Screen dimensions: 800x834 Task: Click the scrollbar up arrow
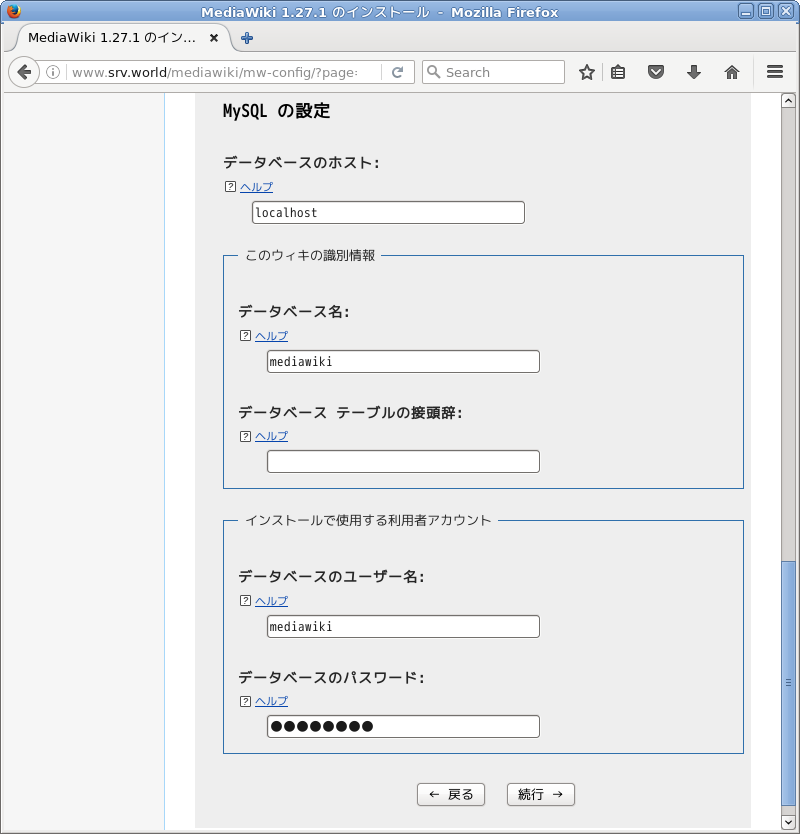tap(788, 101)
